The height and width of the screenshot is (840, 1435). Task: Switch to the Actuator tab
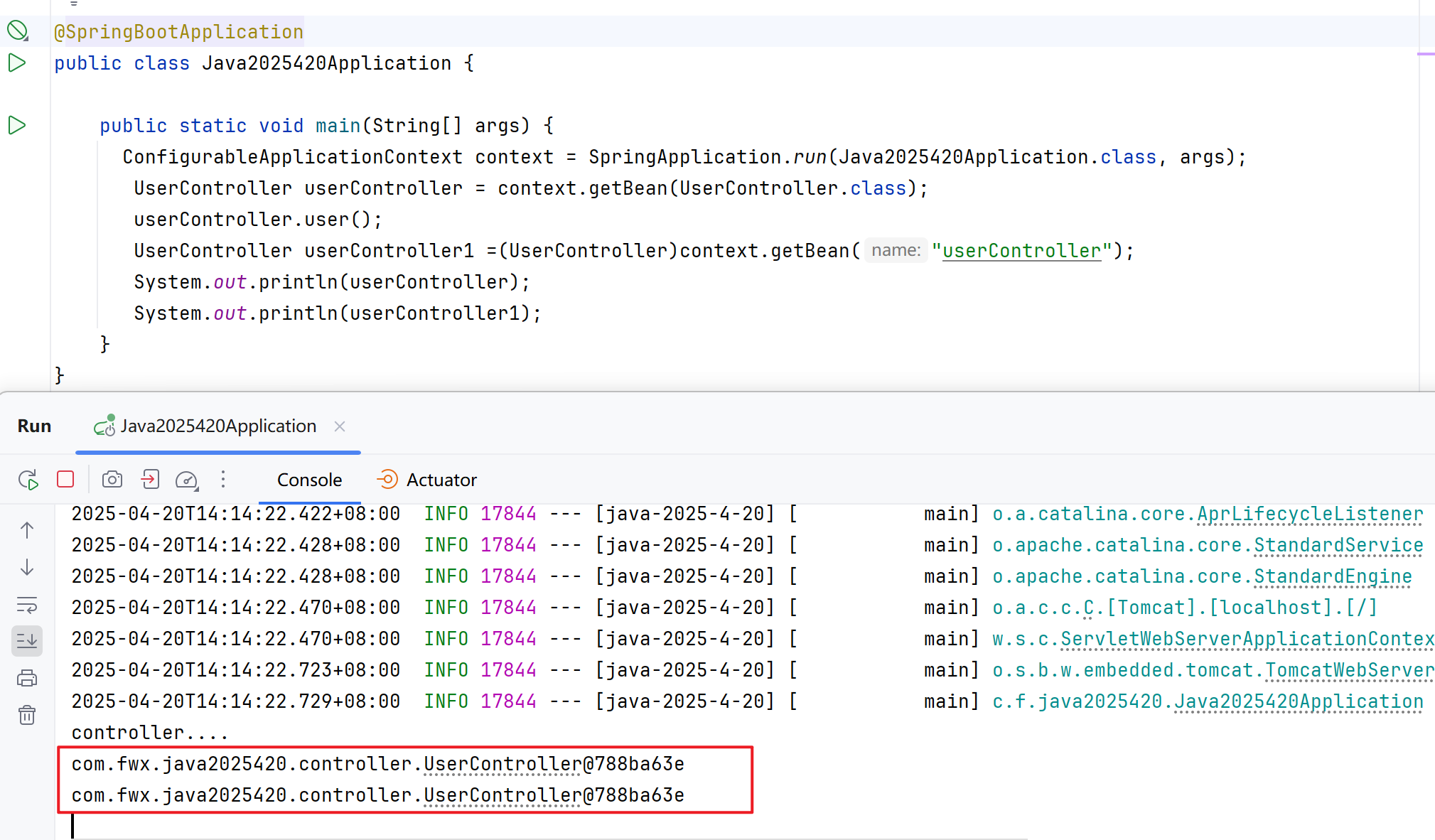click(x=427, y=480)
